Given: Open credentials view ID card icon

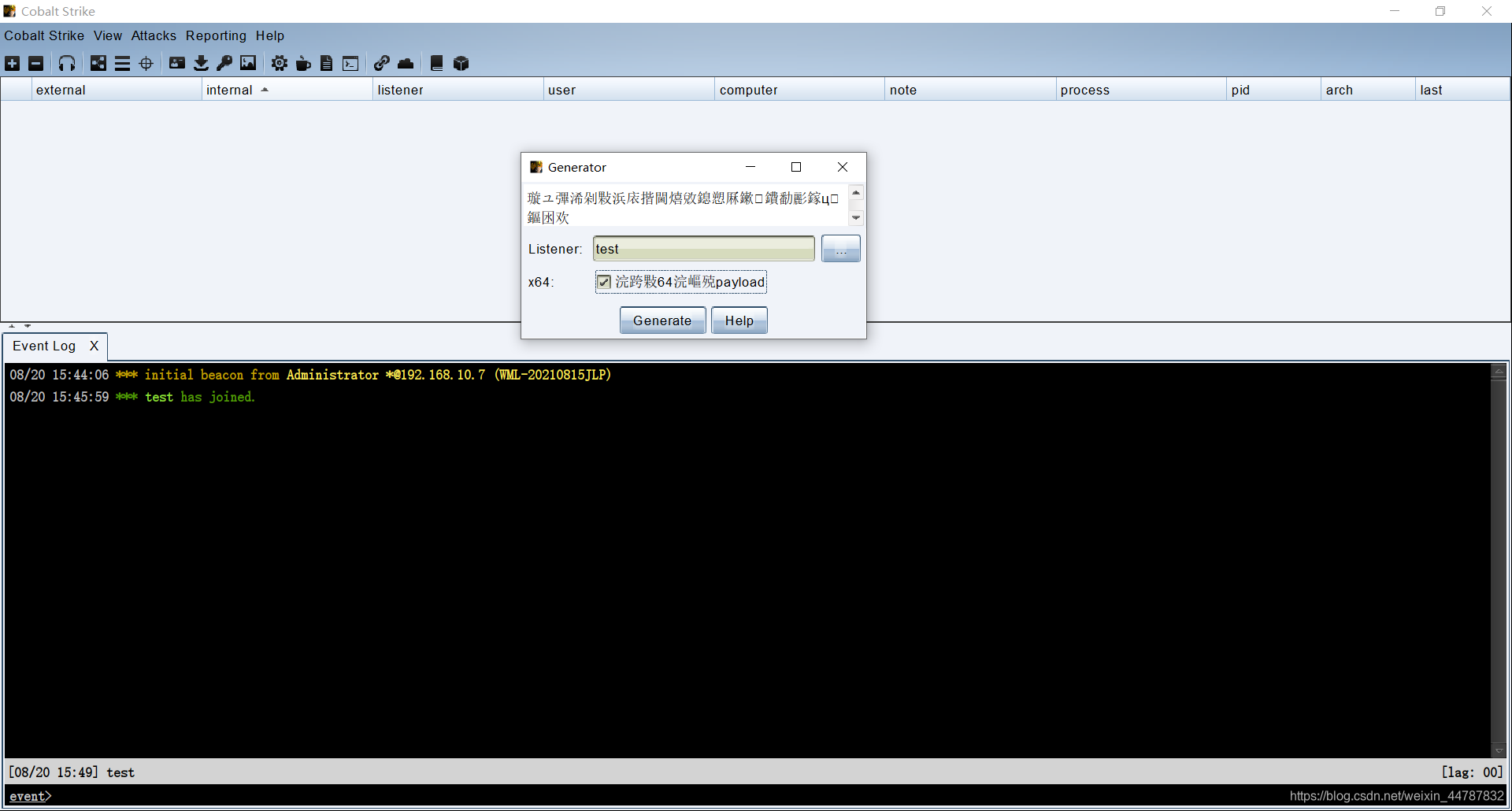Looking at the screenshot, I should point(177,64).
